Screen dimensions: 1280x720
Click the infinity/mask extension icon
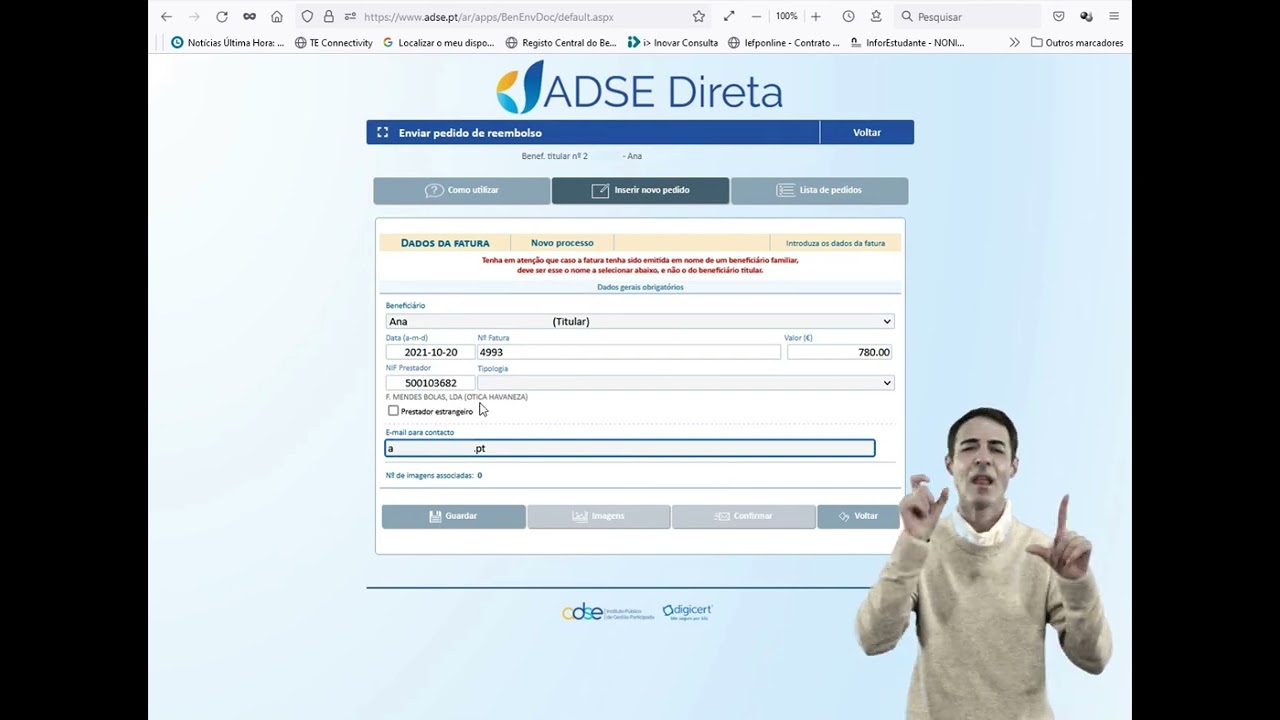pos(250,17)
